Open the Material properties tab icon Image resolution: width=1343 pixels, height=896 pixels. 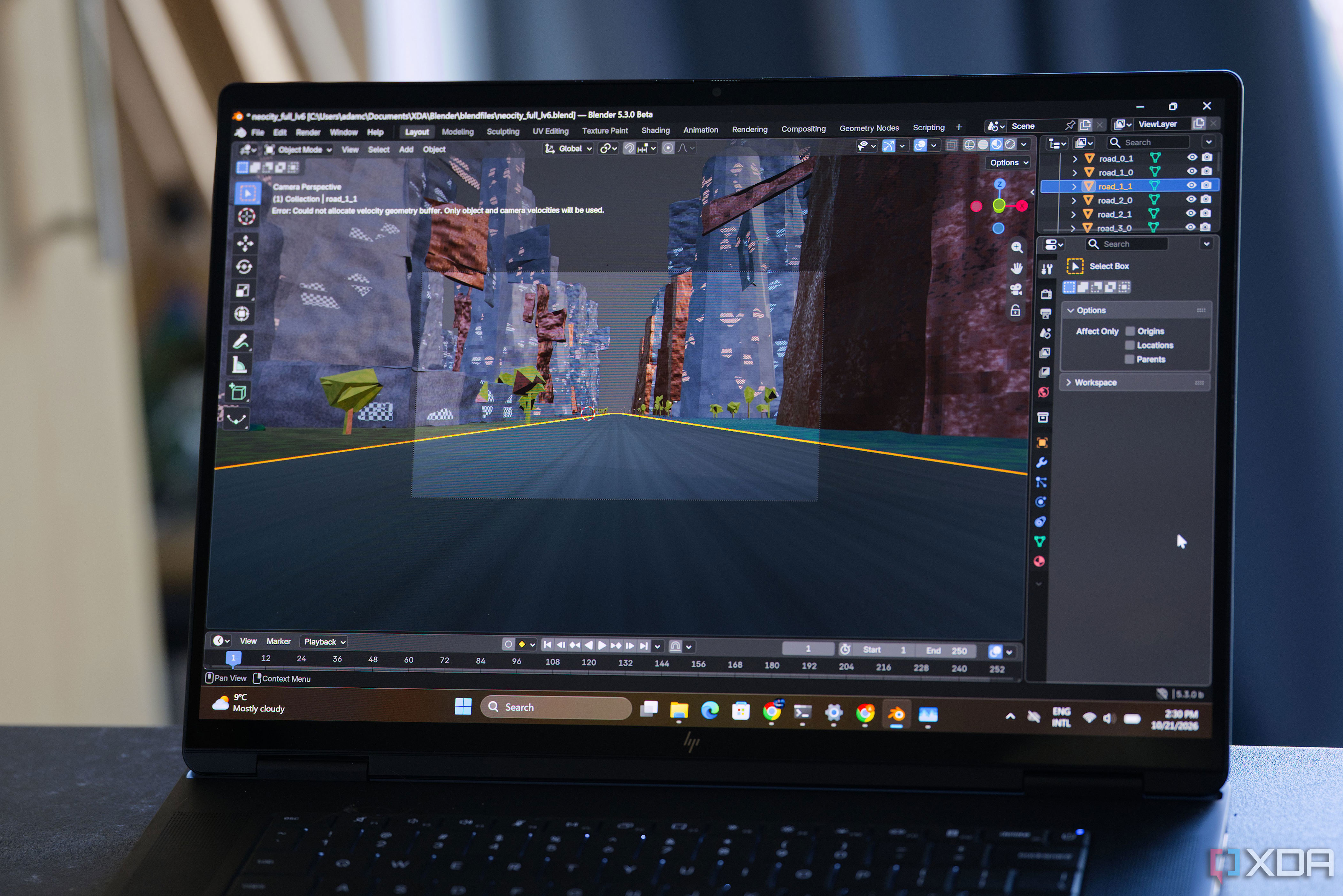[x=1040, y=562]
